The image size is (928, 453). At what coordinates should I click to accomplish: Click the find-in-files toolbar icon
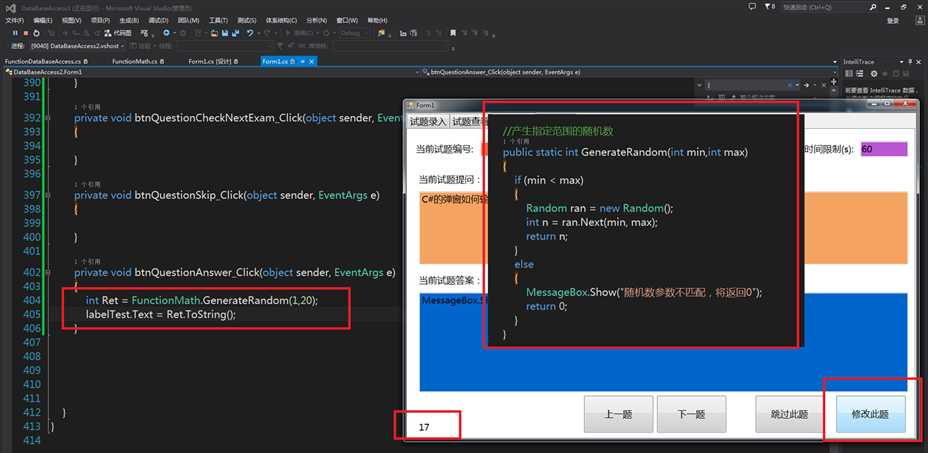coord(381,33)
